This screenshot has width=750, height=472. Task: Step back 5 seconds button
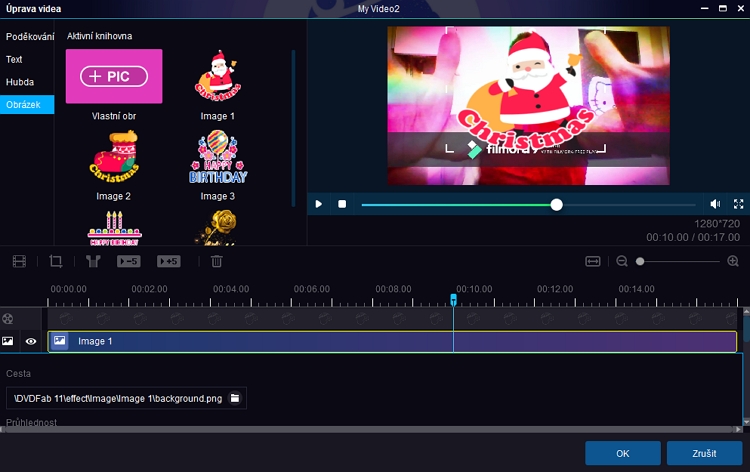tap(129, 262)
